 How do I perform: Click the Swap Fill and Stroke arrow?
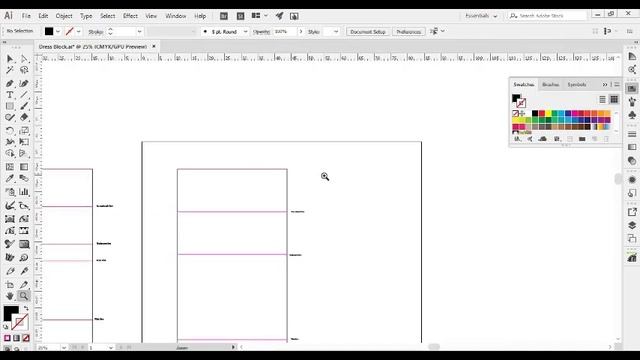(26, 309)
